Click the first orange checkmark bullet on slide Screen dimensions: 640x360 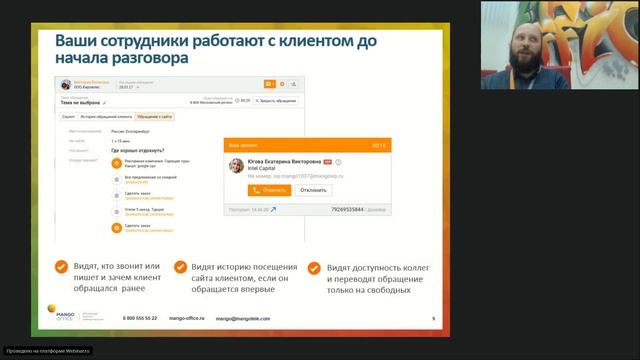coord(61,267)
